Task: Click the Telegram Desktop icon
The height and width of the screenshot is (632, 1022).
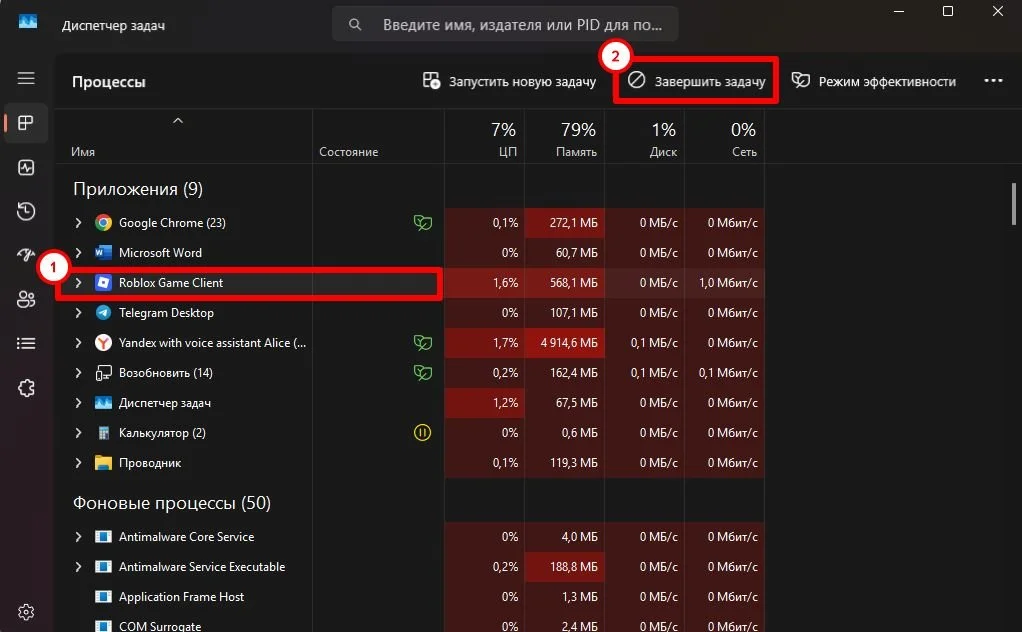Action: pos(103,313)
